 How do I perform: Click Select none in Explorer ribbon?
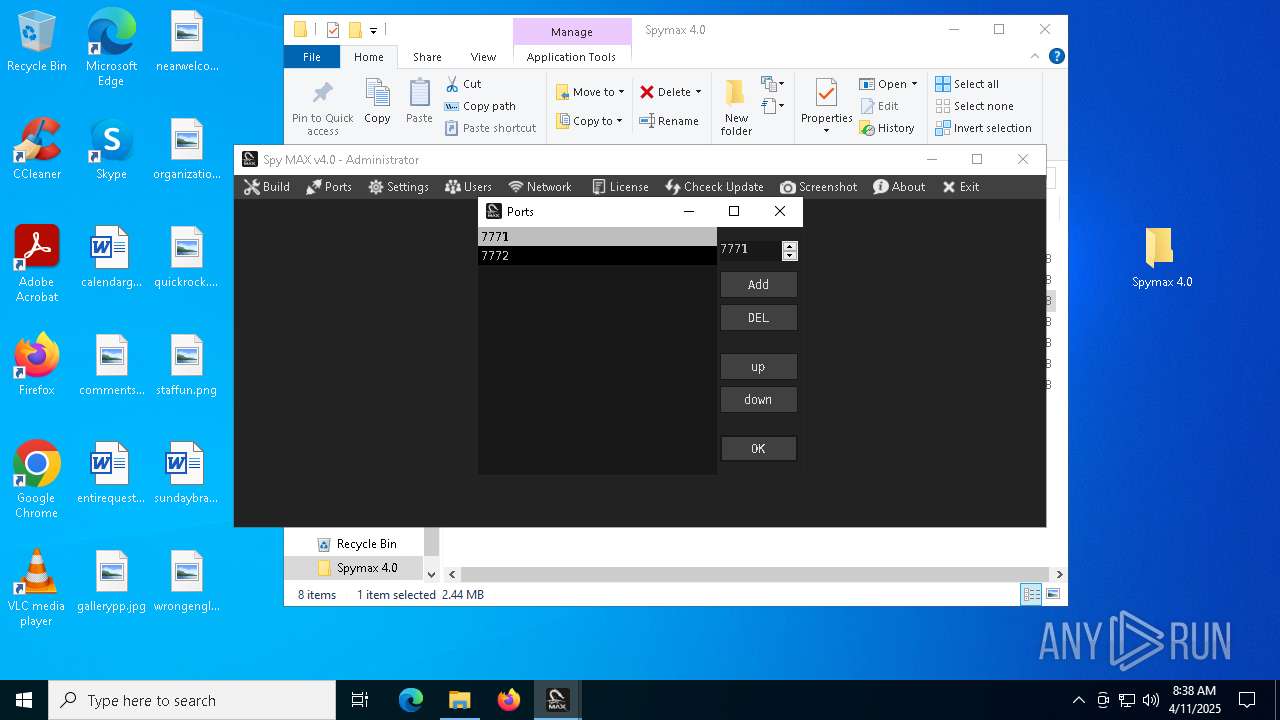tap(974, 106)
